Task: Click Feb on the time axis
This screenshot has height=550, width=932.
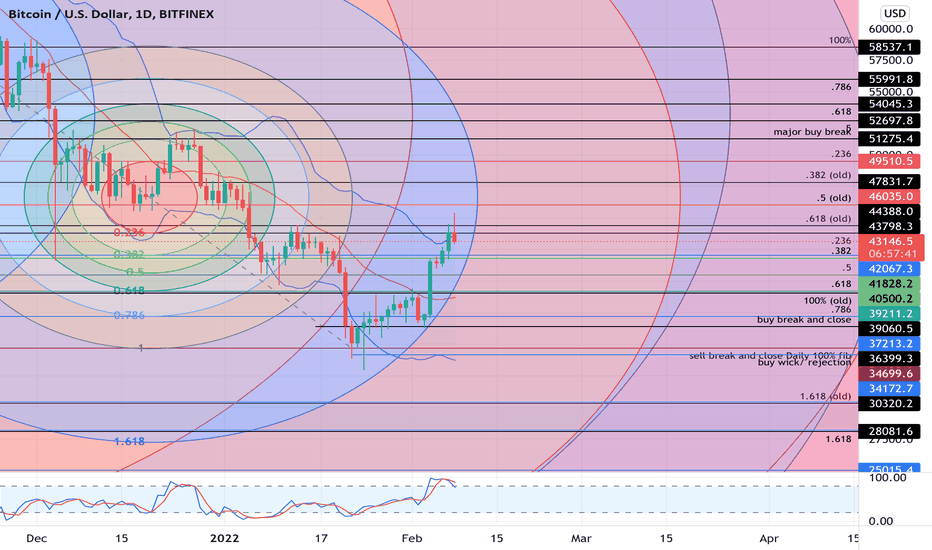Action: [x=412, y=538]
